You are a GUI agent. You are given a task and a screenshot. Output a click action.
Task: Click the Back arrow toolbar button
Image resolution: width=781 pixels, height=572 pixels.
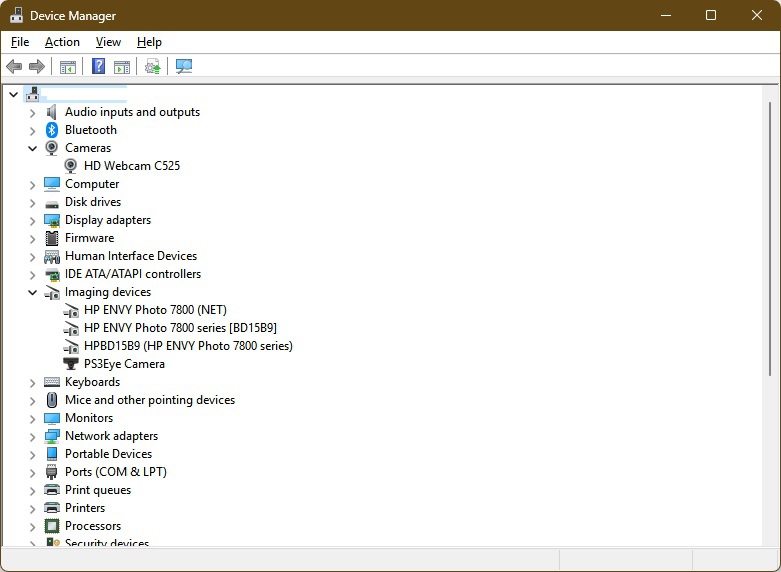[x=14, y=67]
